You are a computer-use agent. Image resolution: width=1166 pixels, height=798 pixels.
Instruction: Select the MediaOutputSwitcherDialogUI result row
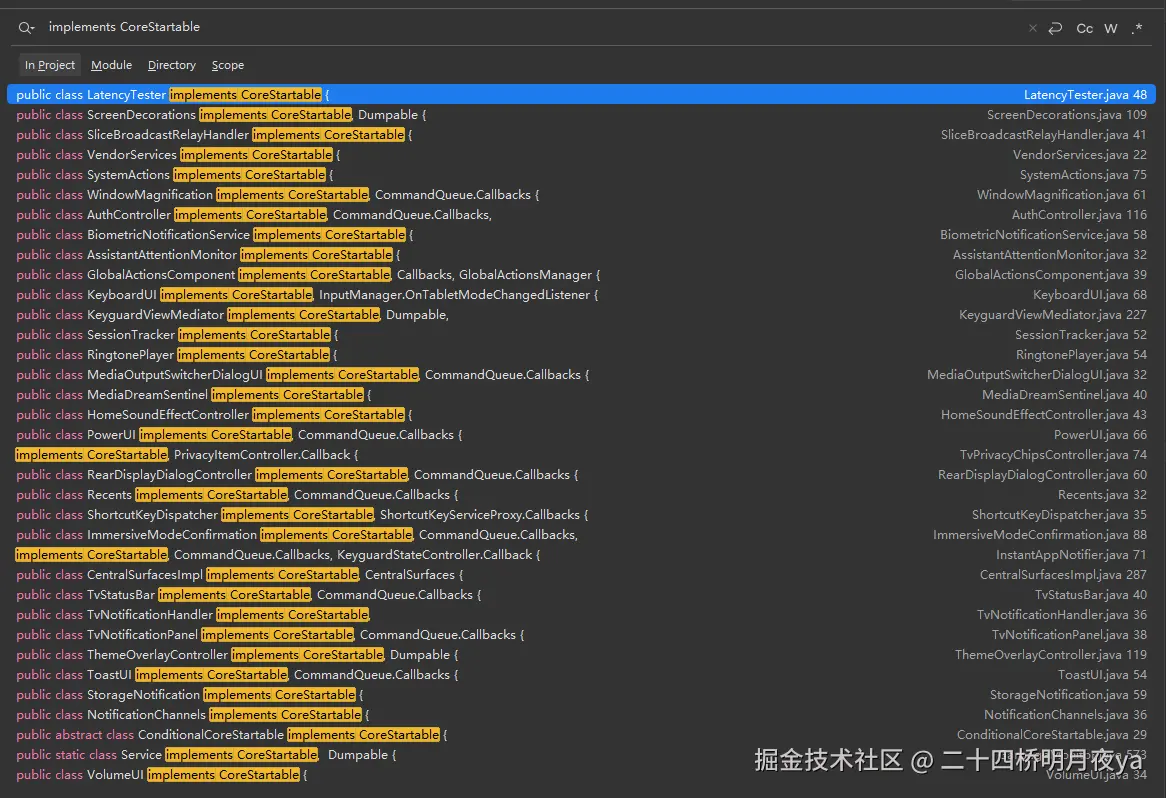582,375
